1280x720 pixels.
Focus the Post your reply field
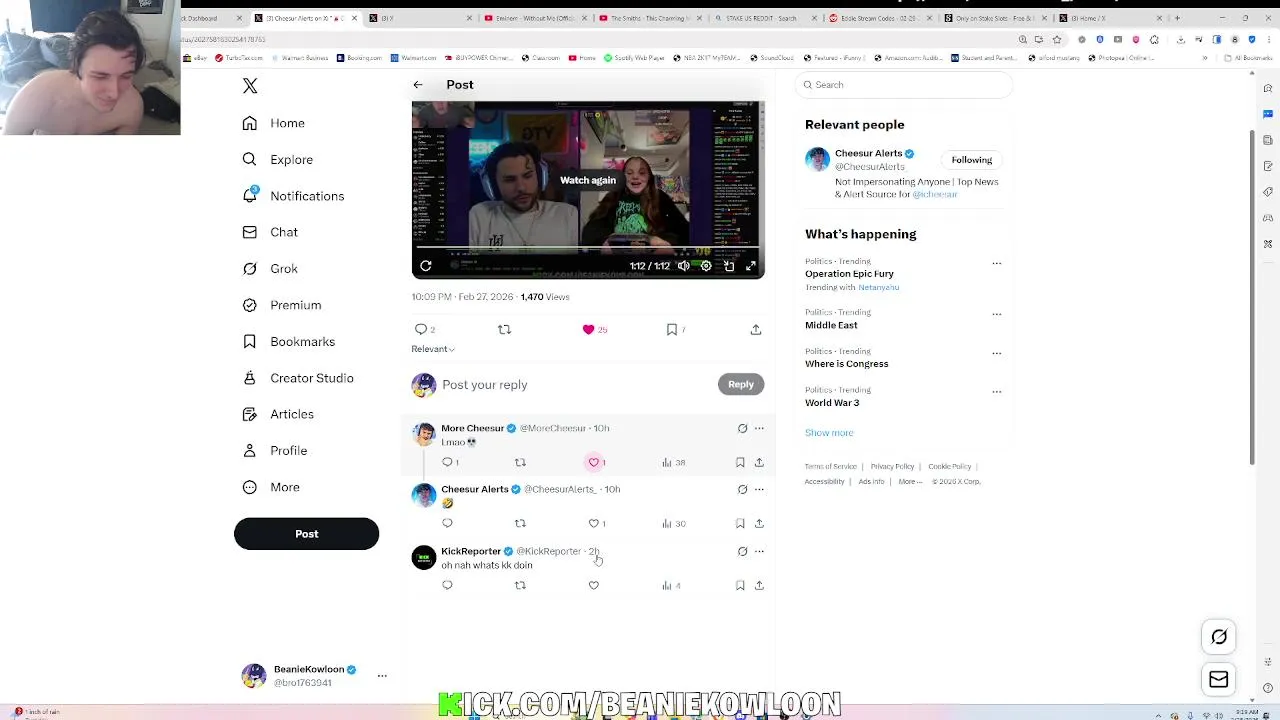575,385
